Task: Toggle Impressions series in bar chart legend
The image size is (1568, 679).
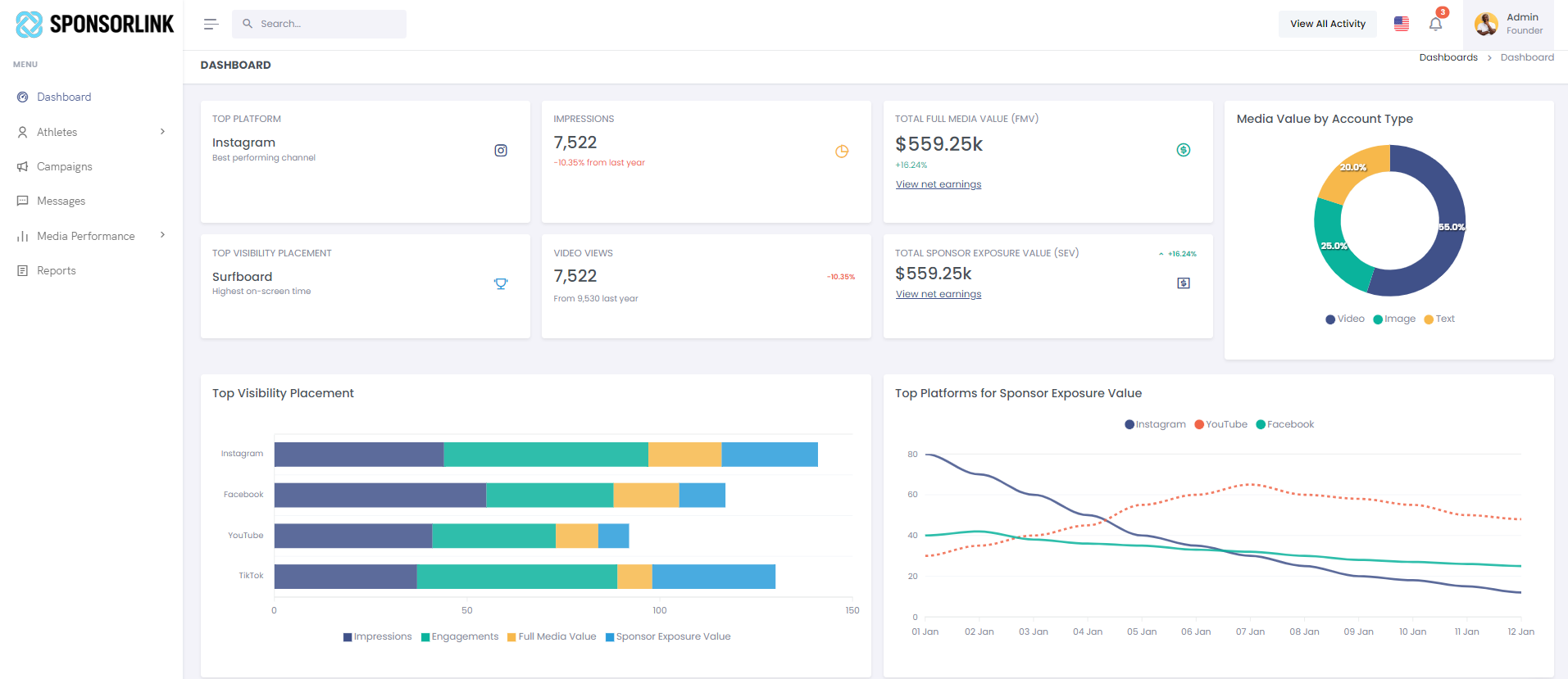Action: point(377,636)
